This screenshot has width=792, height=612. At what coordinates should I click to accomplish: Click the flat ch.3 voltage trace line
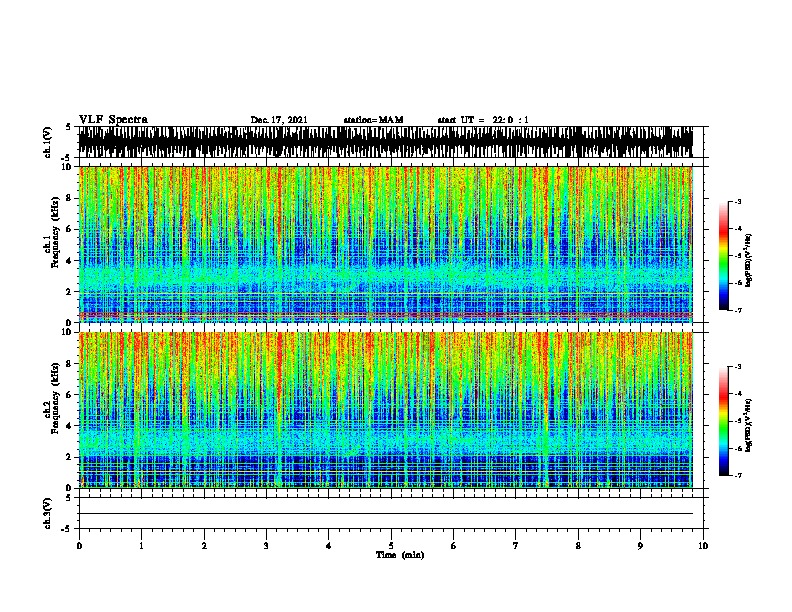pyautogui.click(x=385, y=514)
